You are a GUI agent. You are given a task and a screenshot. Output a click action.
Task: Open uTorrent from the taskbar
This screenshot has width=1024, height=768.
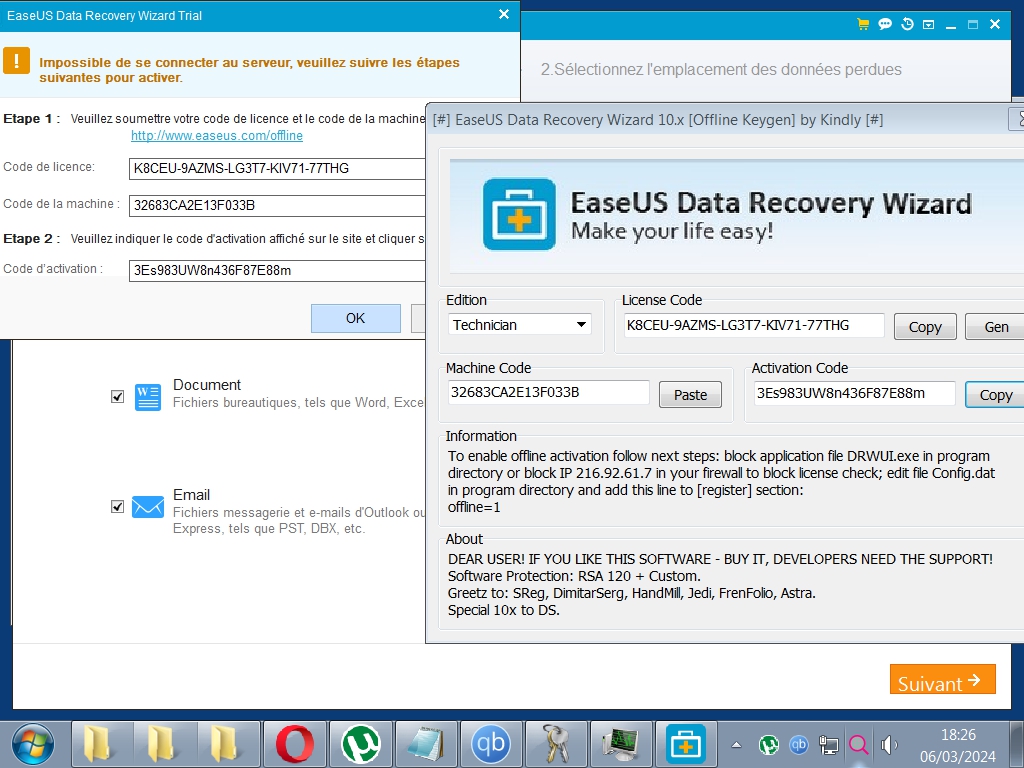click(x=361, y=744)
